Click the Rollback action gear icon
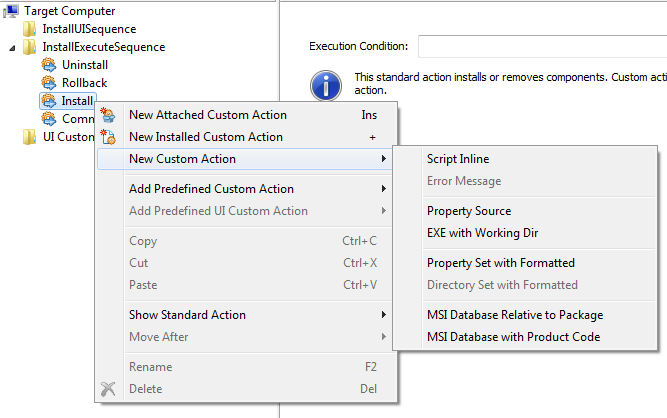667x418 pixels. (x=49, y=83)
